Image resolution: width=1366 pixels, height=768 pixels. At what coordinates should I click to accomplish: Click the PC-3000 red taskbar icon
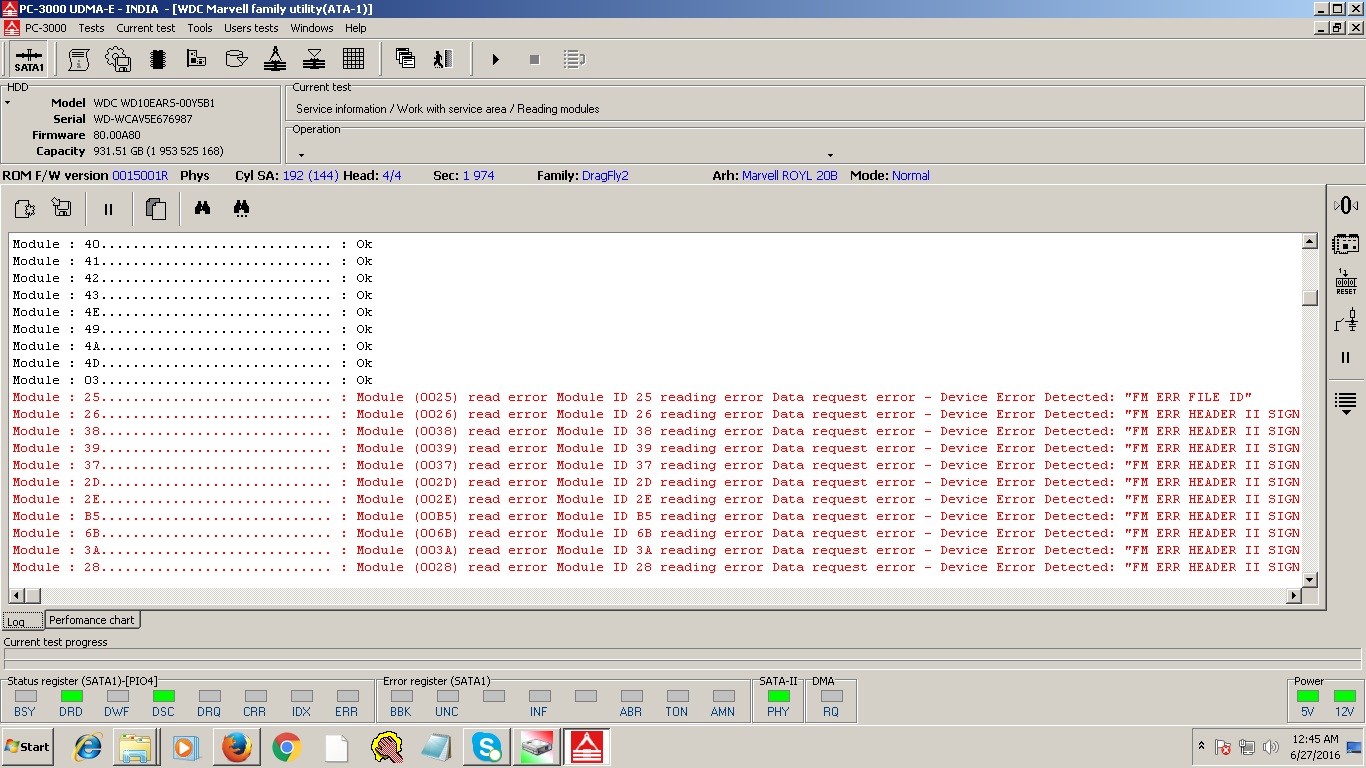(587, 747)
